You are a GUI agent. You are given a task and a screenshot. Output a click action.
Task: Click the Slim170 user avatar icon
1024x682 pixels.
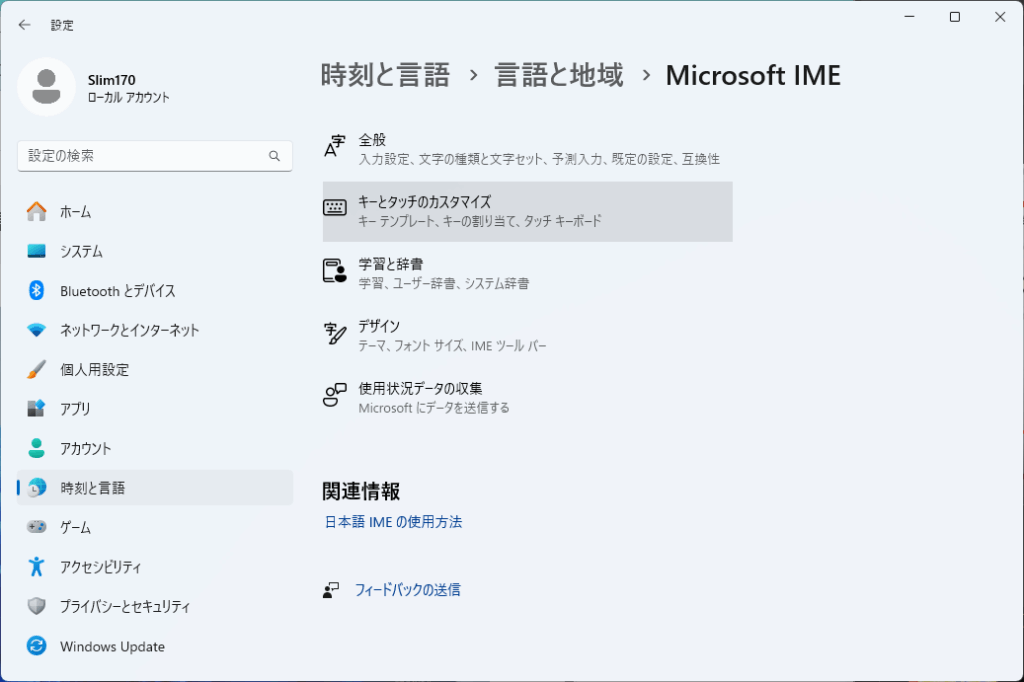46,87
